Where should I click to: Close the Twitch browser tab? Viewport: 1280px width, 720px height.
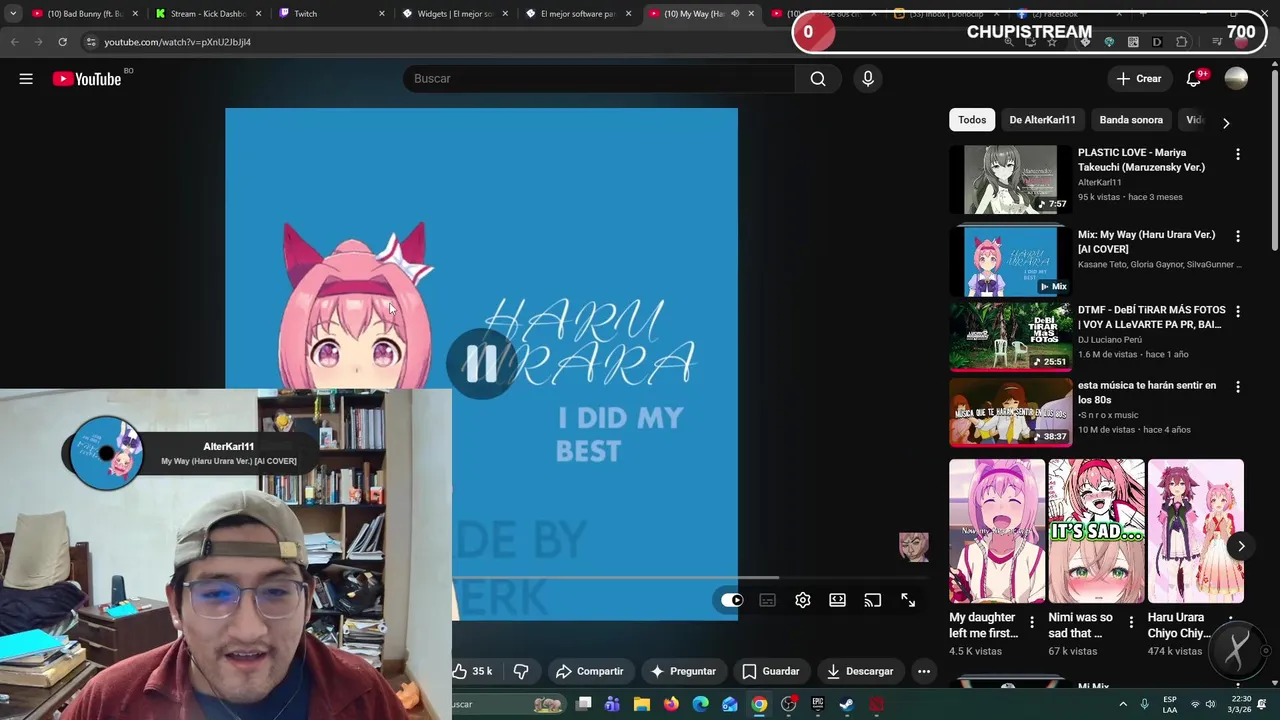[382, 14]
